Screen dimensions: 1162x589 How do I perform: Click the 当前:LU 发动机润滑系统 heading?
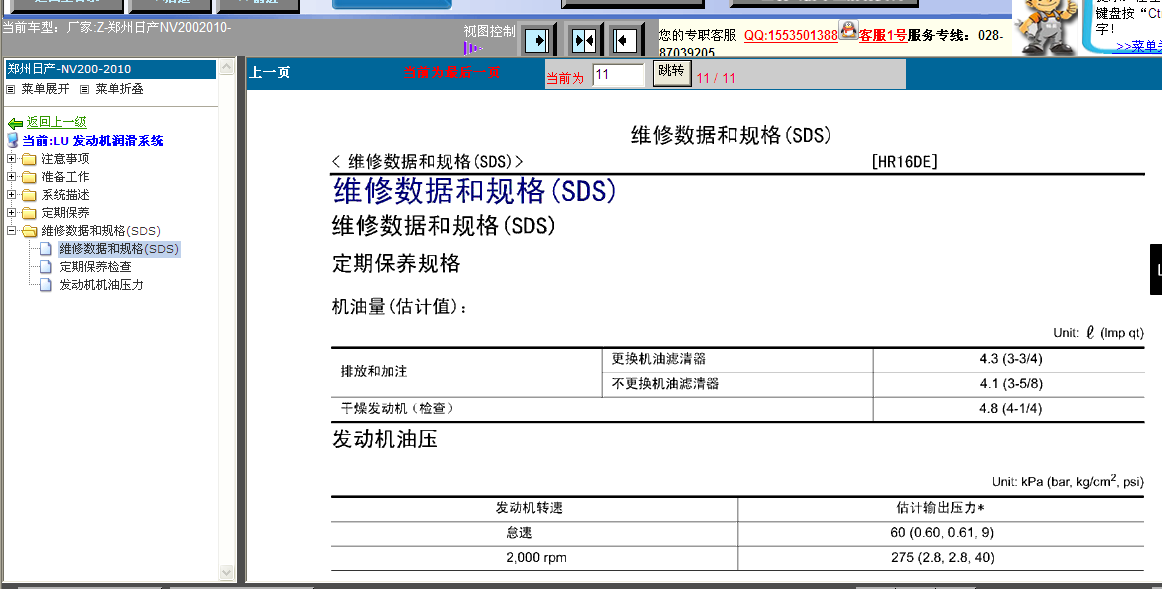pos(93,141)
